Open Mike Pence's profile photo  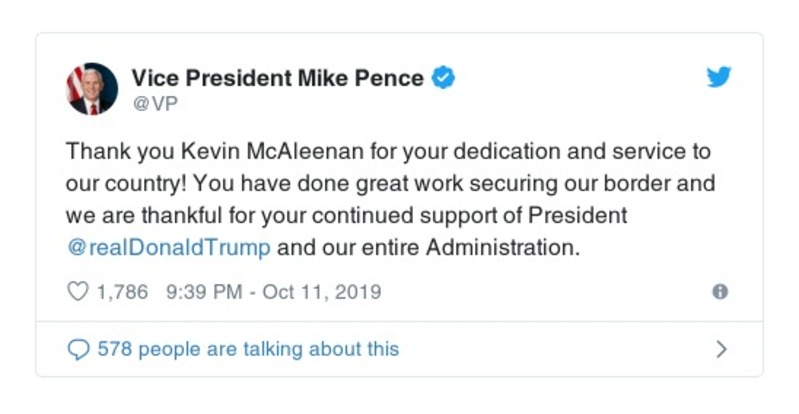pyautogui.click(x=92, y=88)
